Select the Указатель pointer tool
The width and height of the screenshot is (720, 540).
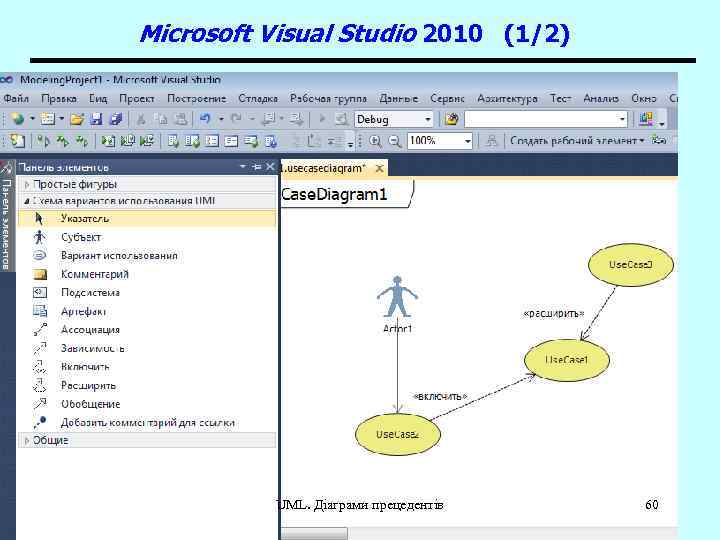pyautogui.click(x=147, y=219)
